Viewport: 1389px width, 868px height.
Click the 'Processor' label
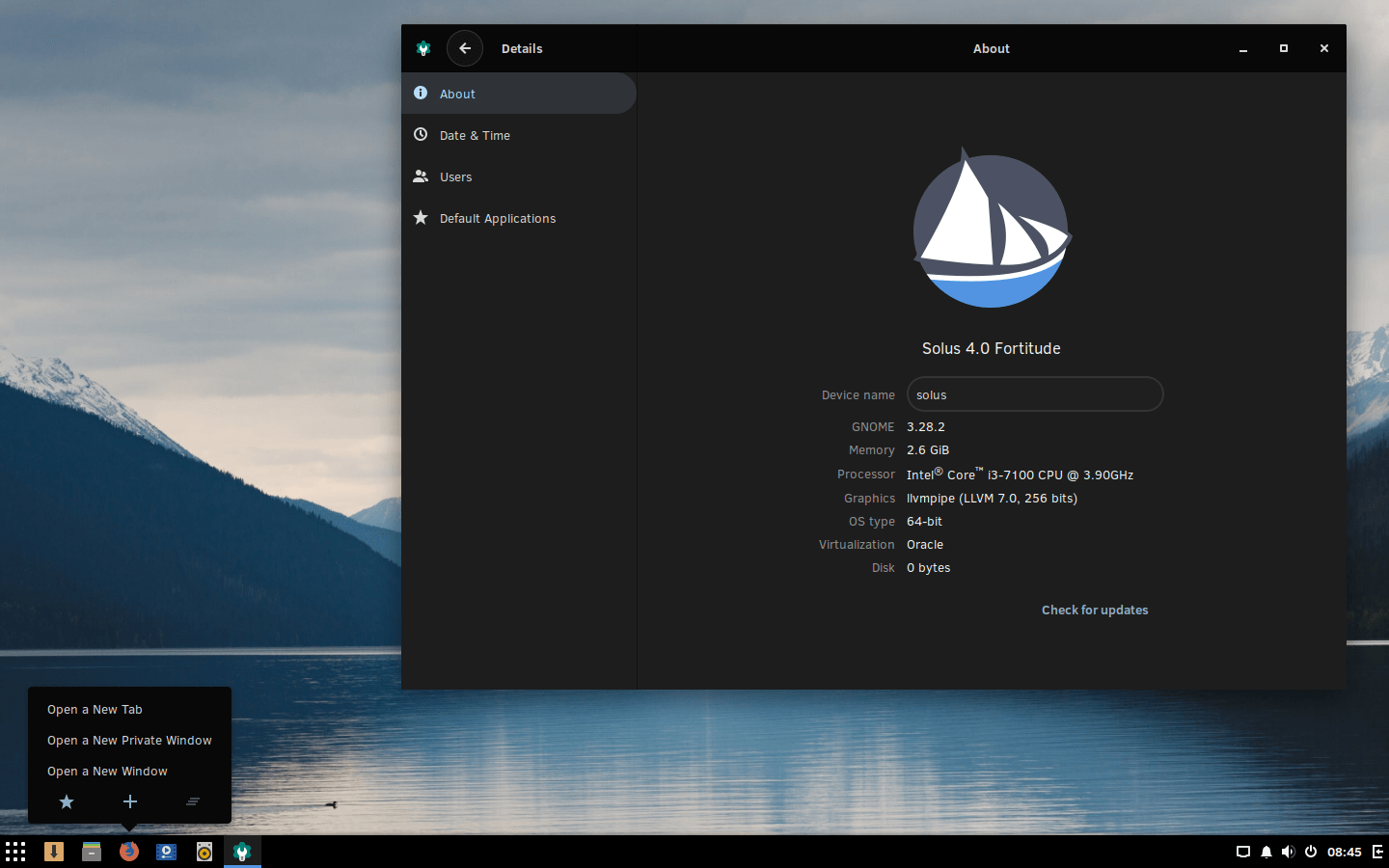(x=866, y=475)
